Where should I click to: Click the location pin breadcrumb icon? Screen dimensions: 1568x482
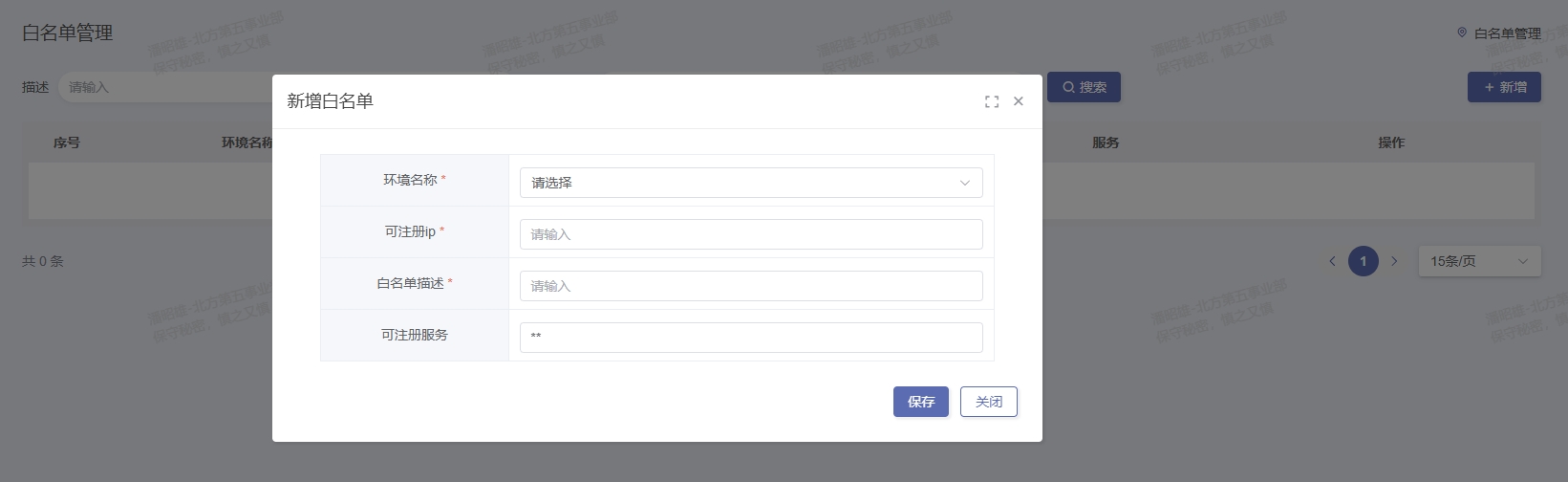(1461, 33)
